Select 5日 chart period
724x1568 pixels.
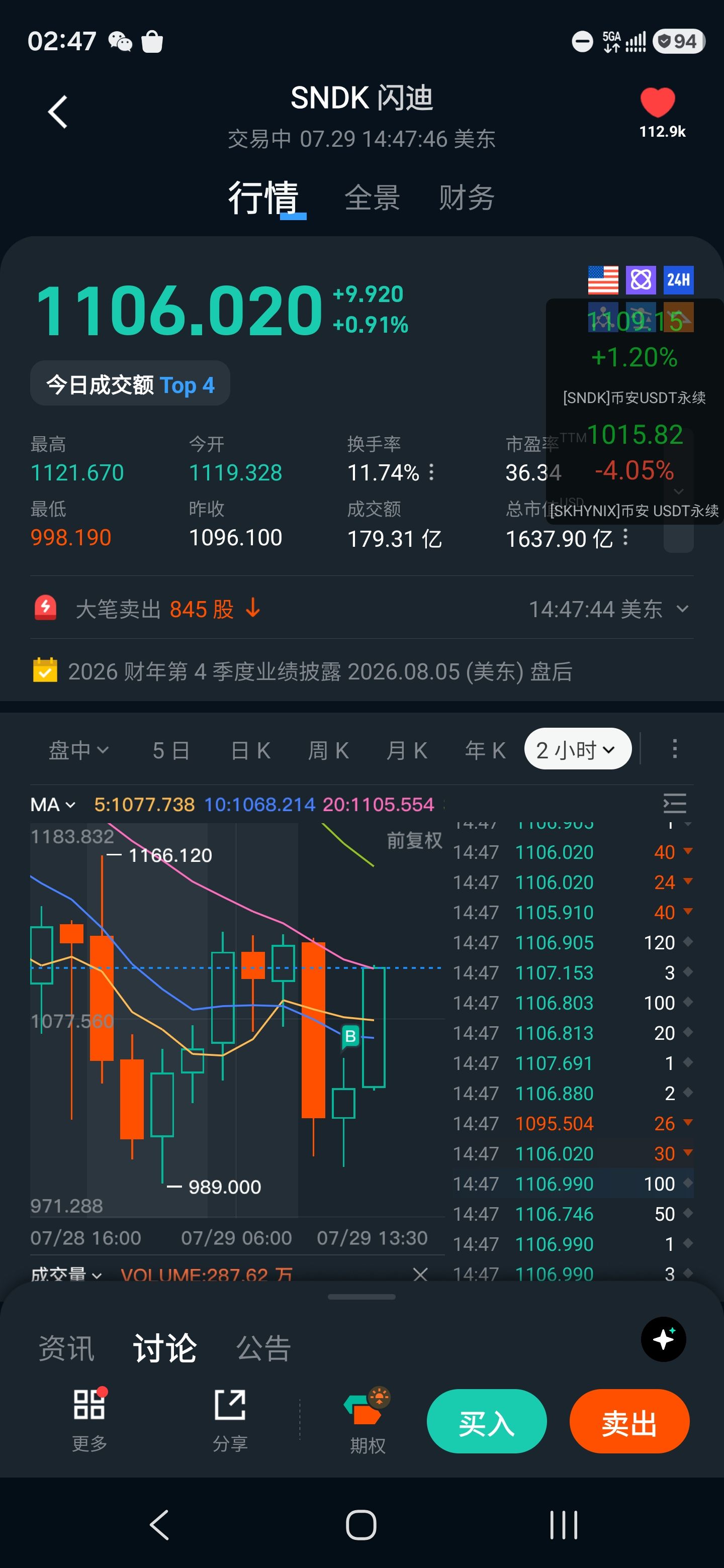click(170, 750)
